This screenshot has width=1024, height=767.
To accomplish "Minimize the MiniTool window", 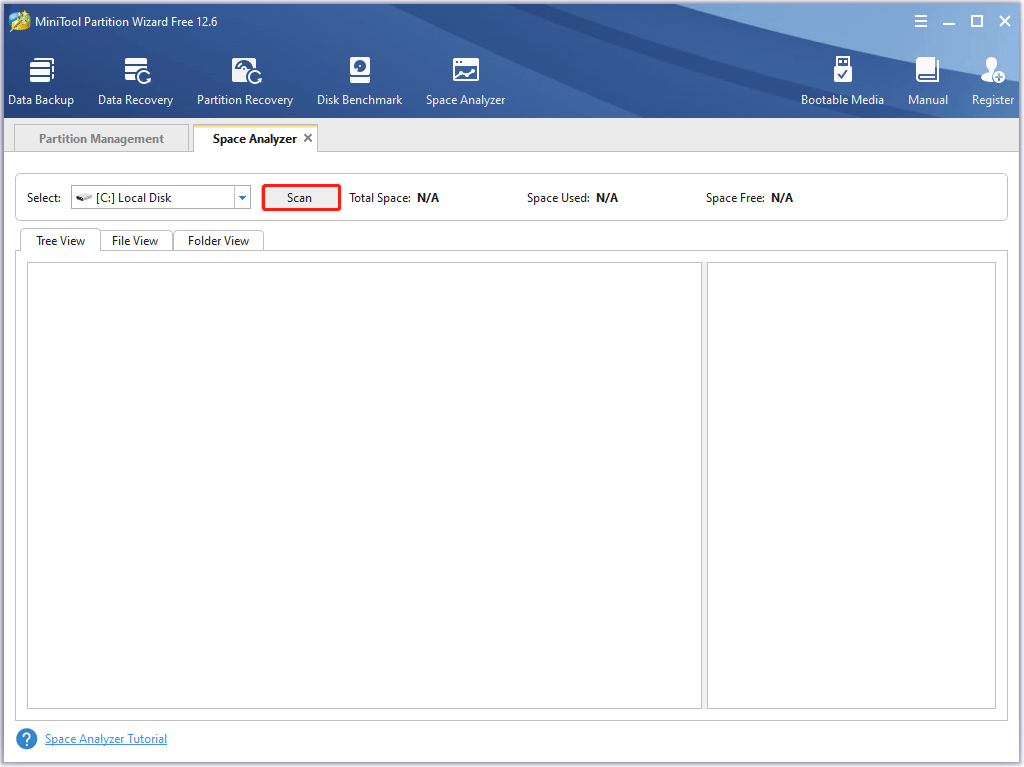I will (x=949, y=22).
